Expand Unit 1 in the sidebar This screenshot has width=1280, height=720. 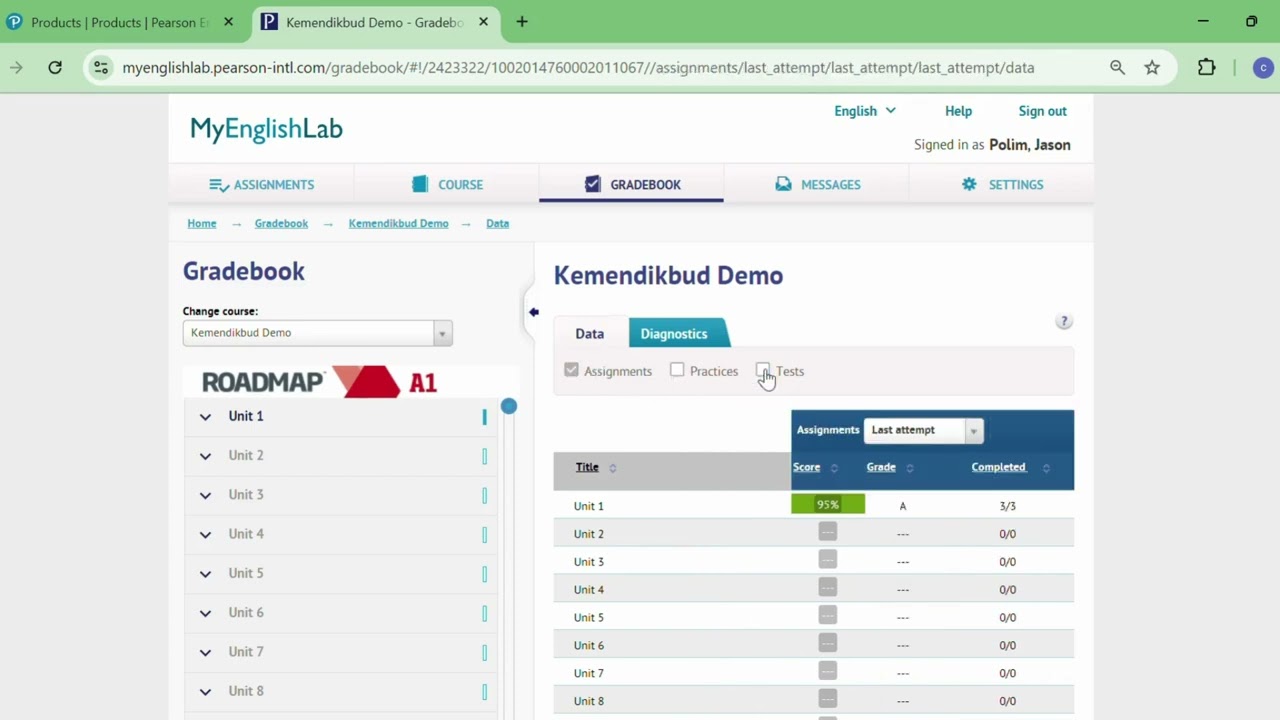(205, 417)
